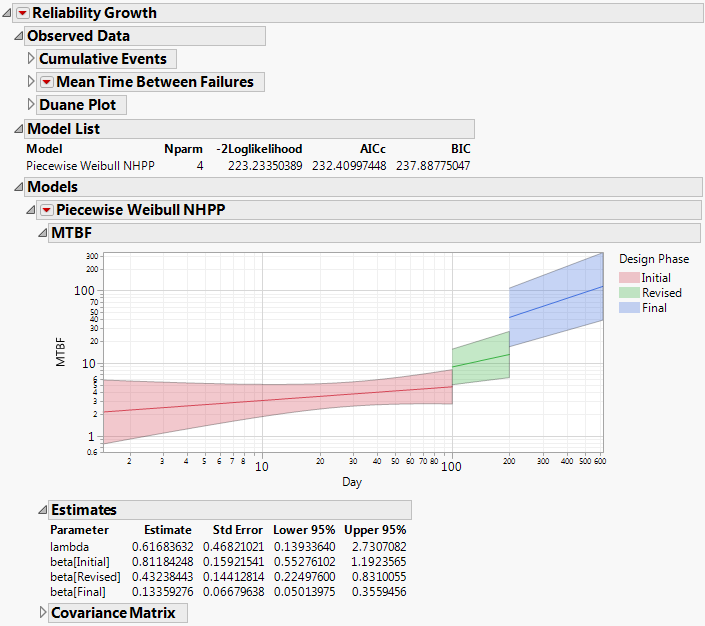This screenshot has width=705, height=626.
Task: Collapse the Reliability Growth outline with its gray triangle
Action: click(8, 13)
